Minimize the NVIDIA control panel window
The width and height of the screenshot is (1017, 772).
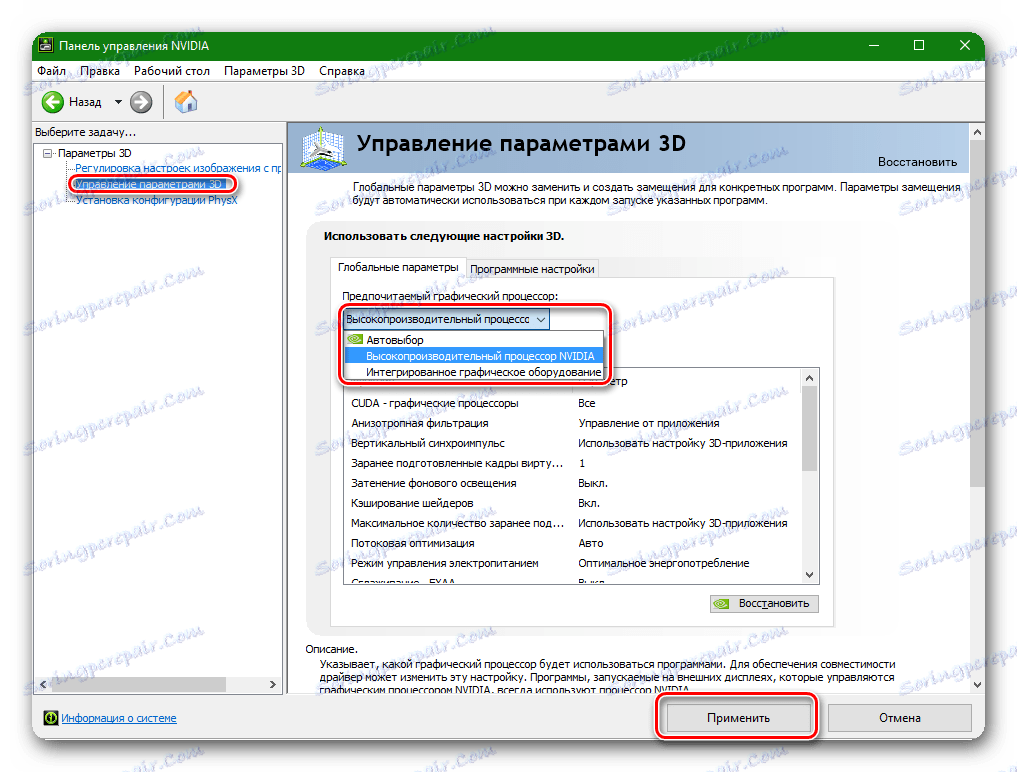coord(874,45)
